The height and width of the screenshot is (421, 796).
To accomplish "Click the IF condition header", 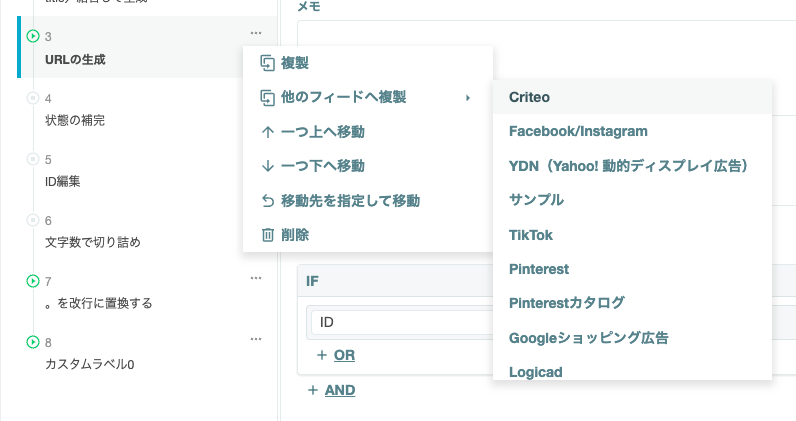I will [x=395, y=281].
